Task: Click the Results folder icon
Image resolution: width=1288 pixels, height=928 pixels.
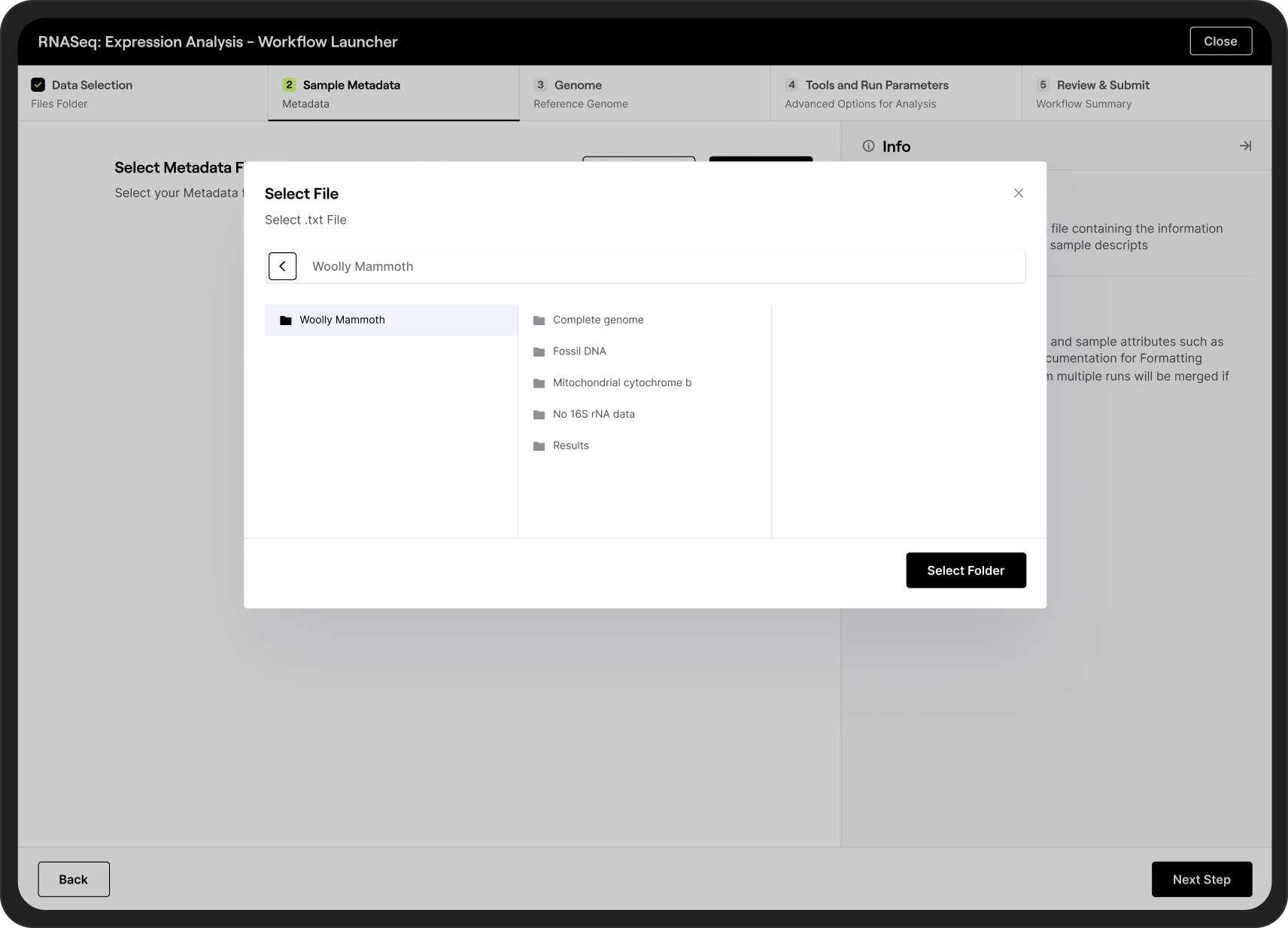Action: 539,446
